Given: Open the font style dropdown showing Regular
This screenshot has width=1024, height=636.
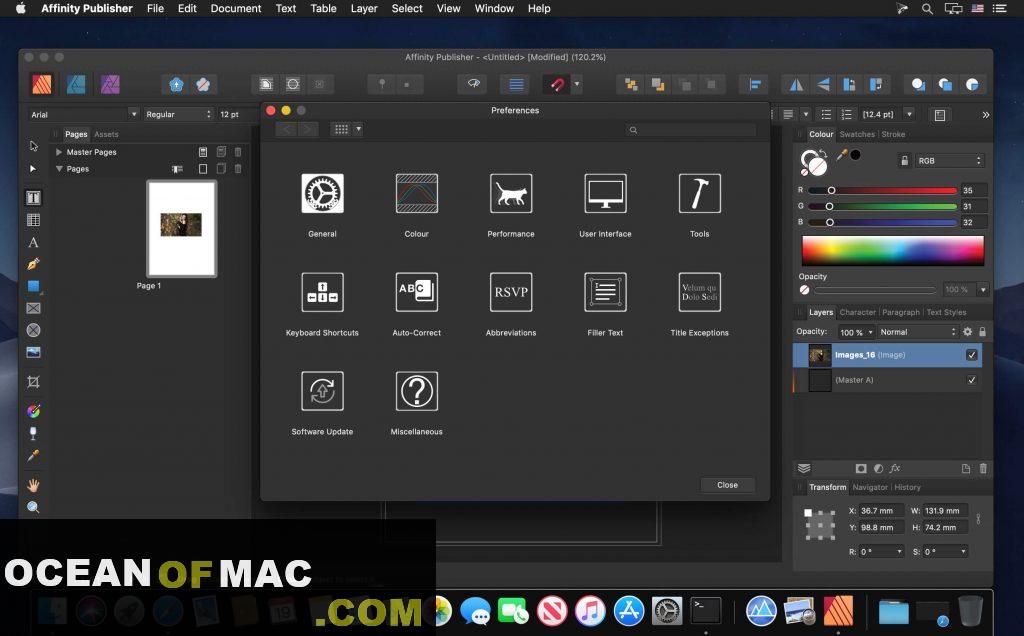Looking at the screenshot, I should pyautogui.click(x=178, y=114).
